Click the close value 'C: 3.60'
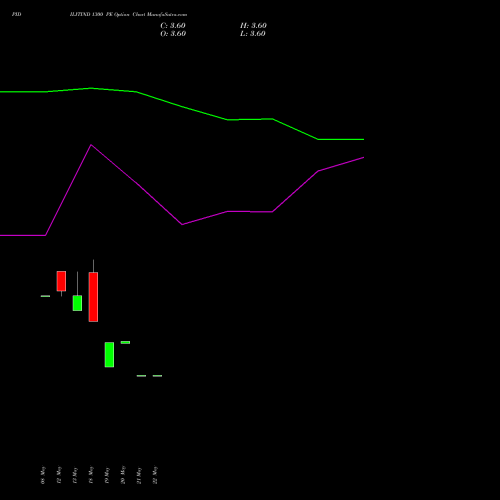Image resolution: width=500 pixels, height=500 pixels. 173,26
